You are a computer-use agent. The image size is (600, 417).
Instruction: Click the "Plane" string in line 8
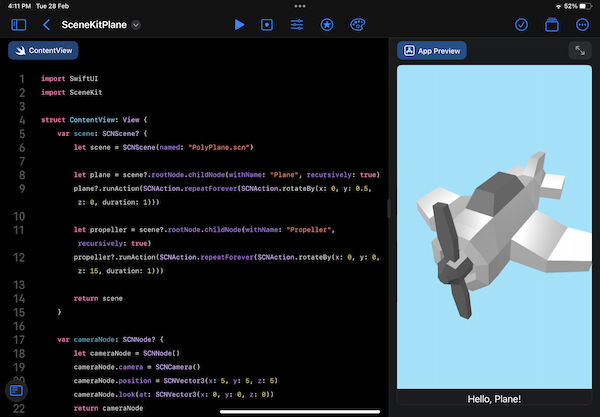(x=284, y=175)
